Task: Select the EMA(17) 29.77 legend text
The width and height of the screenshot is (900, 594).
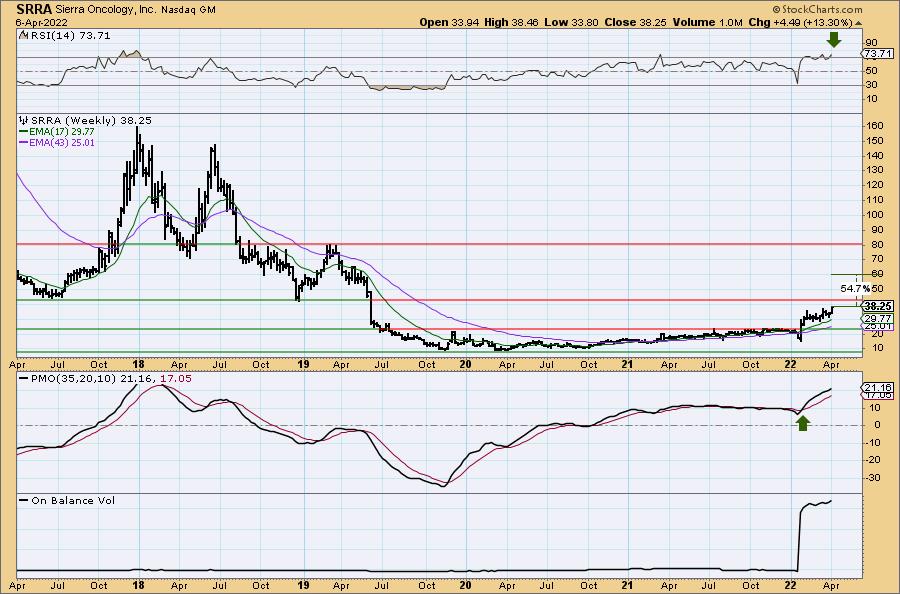Action: tap(62, 131)
